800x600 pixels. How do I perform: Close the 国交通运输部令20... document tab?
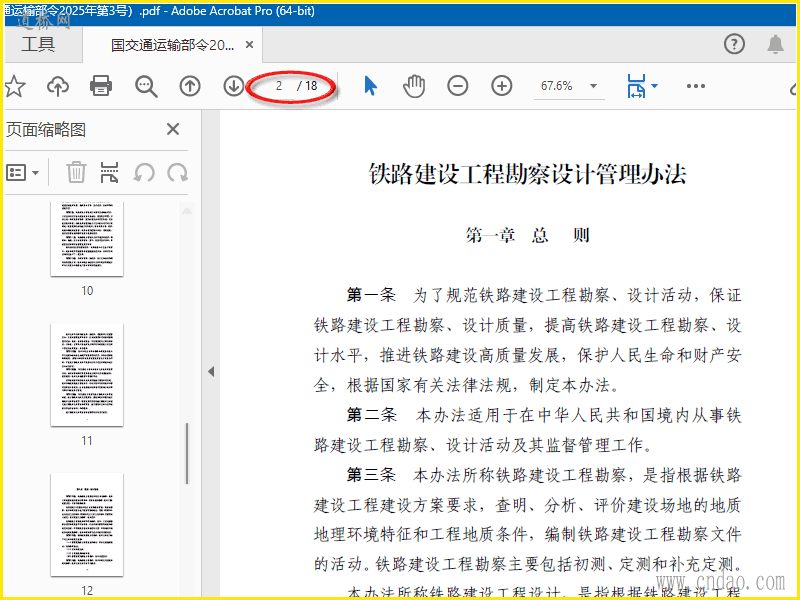pos(249,45)
